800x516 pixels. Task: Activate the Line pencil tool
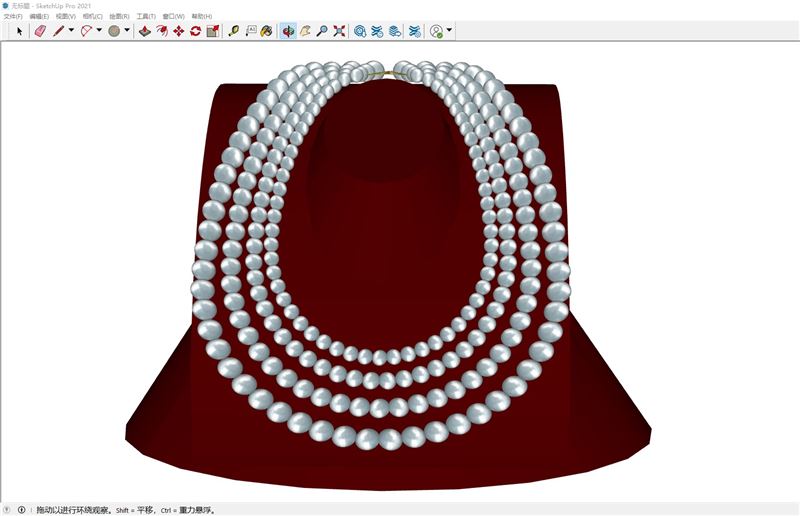(x=59, y=31)
